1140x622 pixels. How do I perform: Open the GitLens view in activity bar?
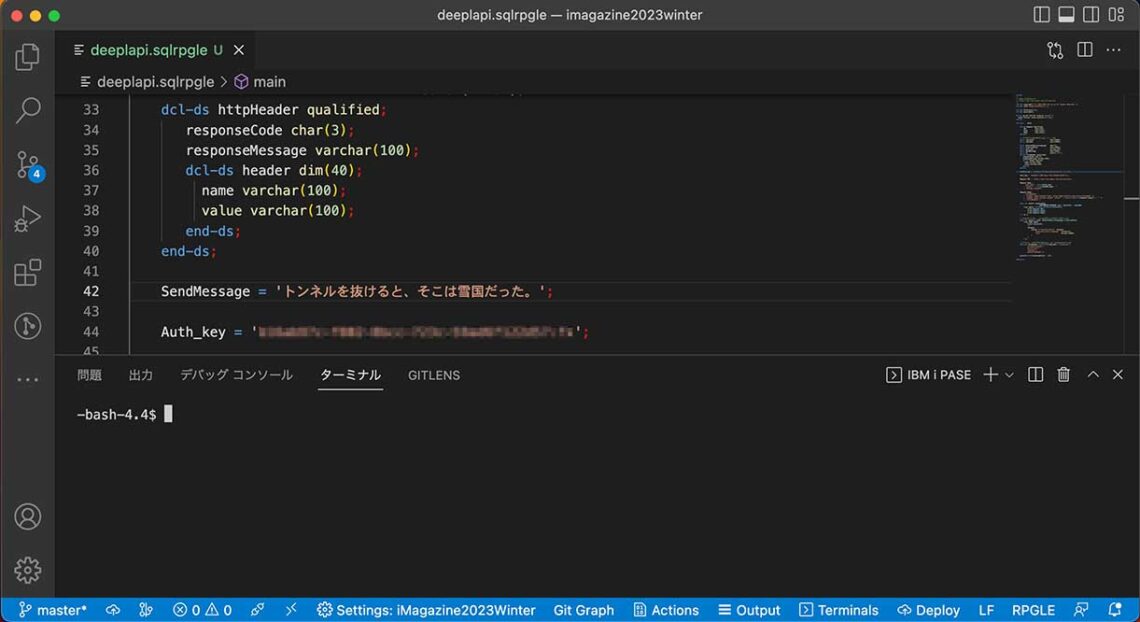click(x=28, y=326)
